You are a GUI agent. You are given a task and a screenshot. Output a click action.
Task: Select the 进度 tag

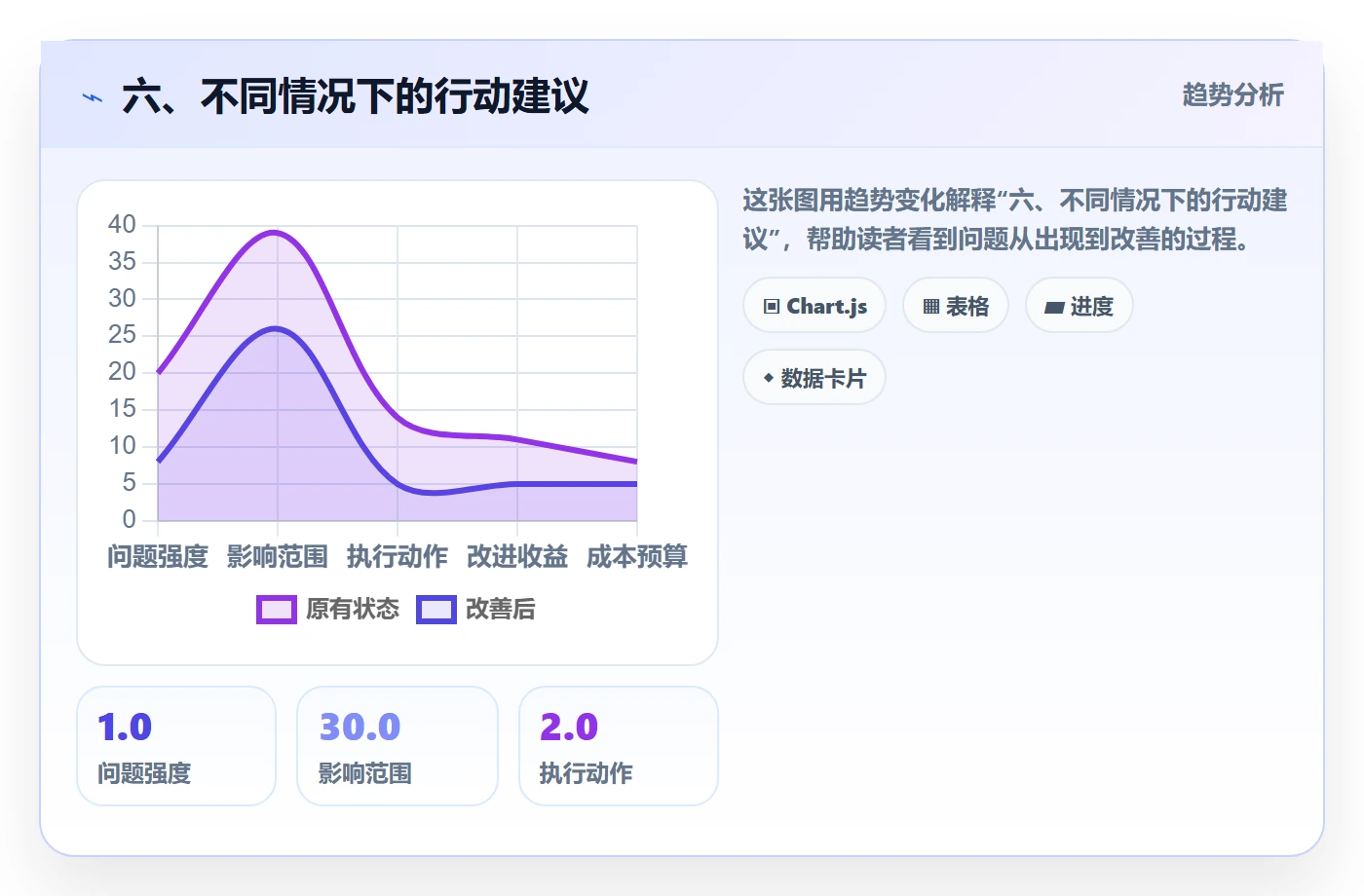point(1080,306)
